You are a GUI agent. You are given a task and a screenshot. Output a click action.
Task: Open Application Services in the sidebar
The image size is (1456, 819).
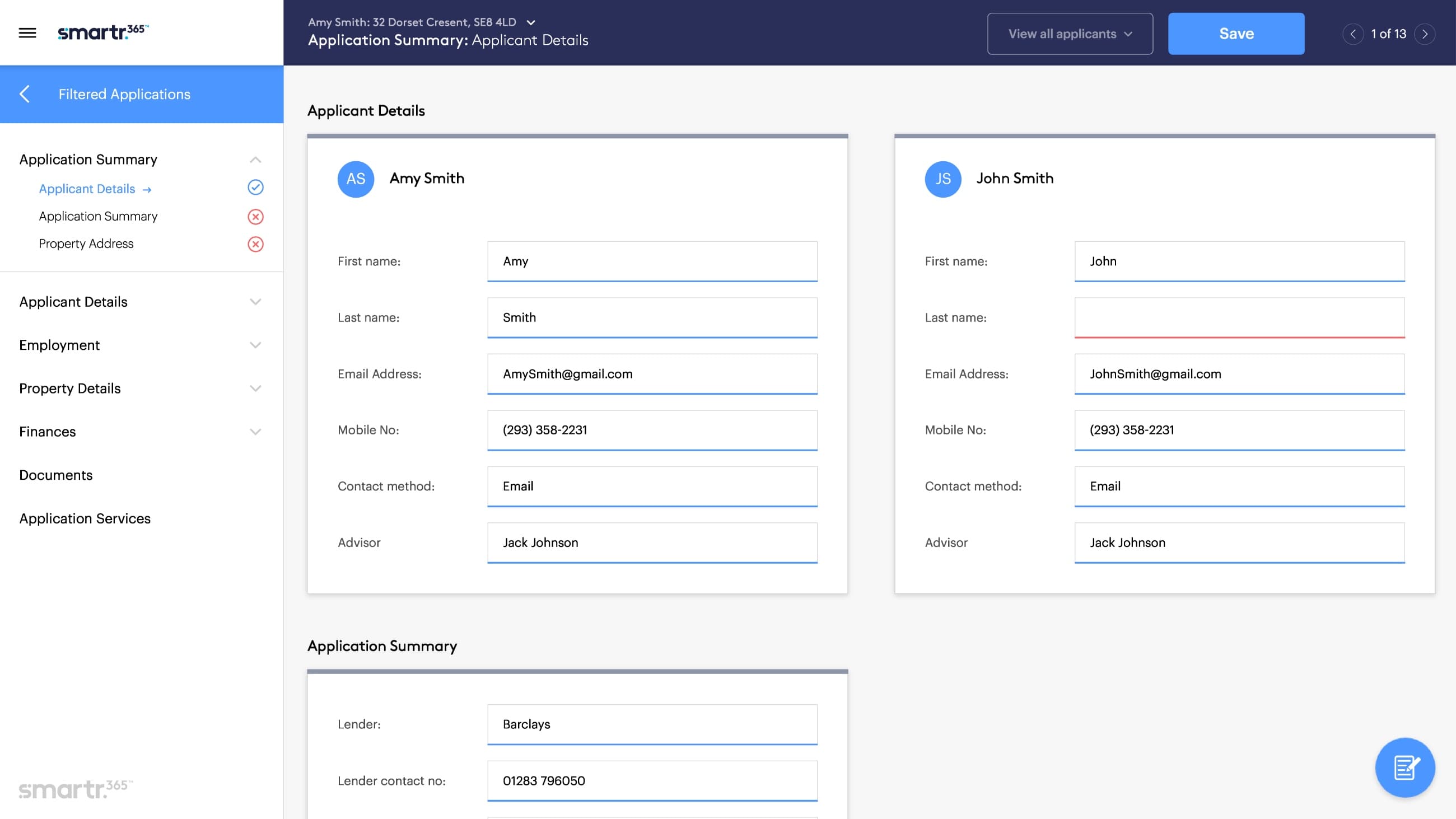coord(85,518)
